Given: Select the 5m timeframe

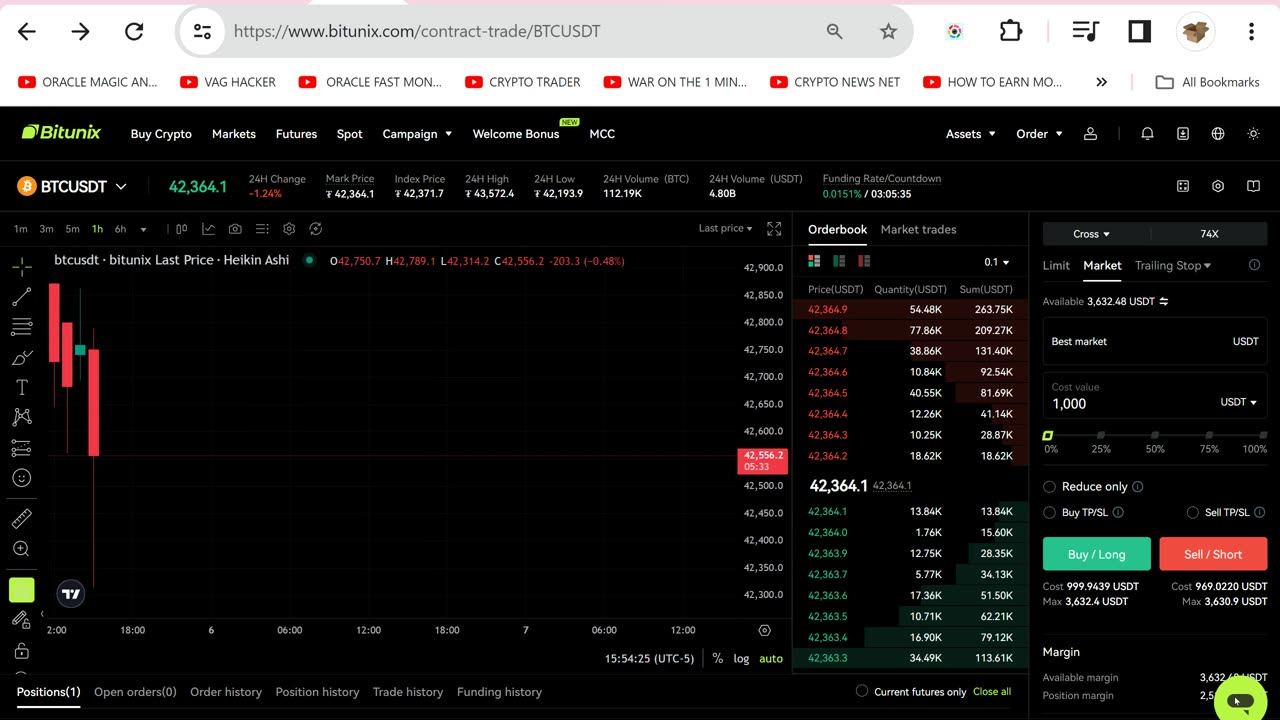Looking at the screenshot, I should pyautogui.click(x=72, y=229).
